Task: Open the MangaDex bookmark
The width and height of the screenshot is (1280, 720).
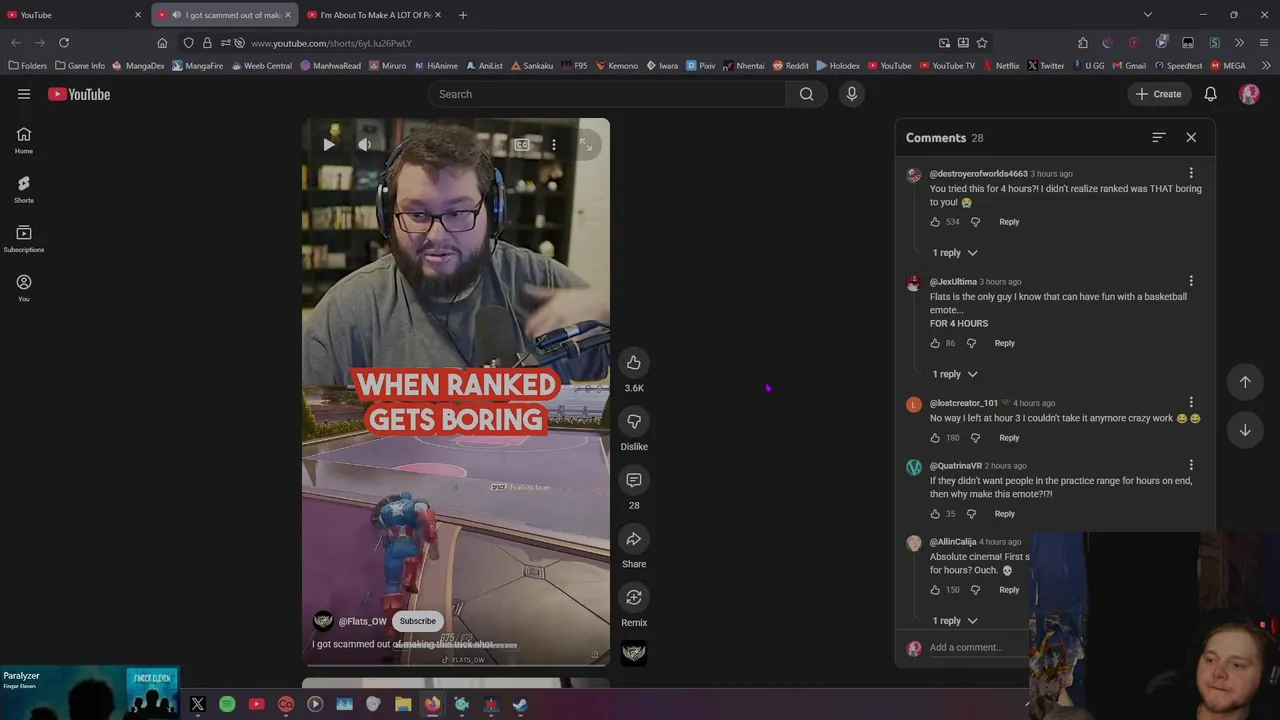Action: [x=138, y=66]
